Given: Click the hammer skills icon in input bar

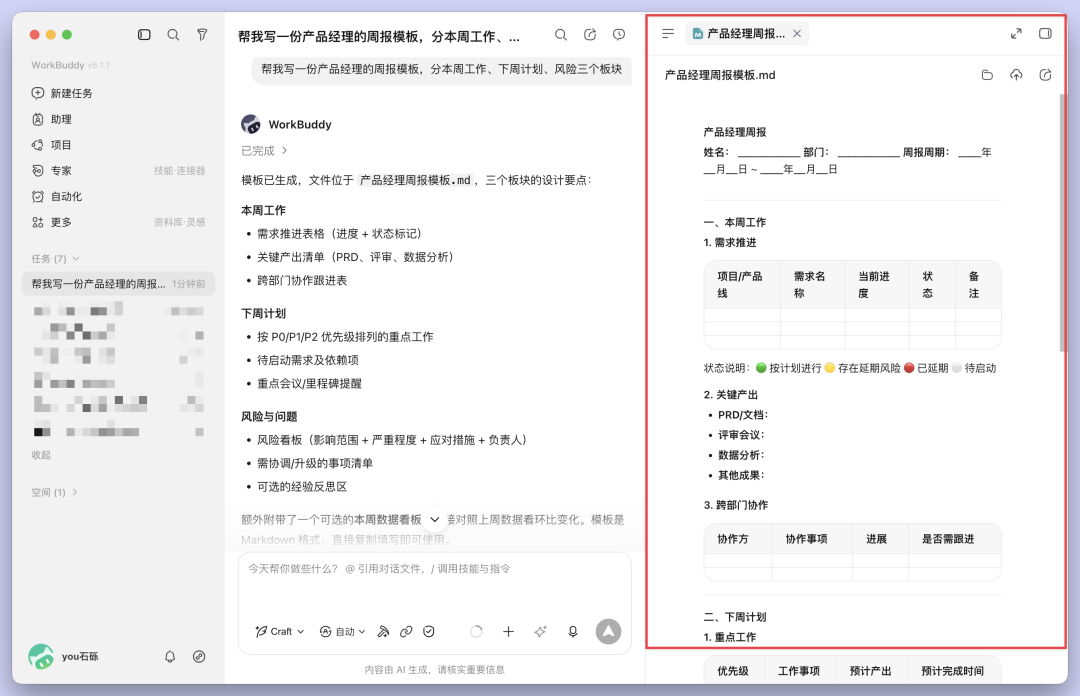Looking at the screenshot, I should (x=384, y=632).
